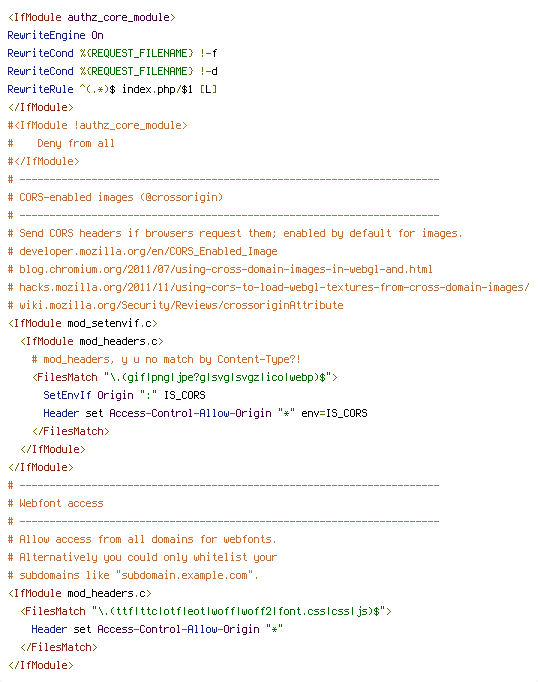Click the Header set line with env=IS_CORS
538x682 pixels.
point(205,413)
